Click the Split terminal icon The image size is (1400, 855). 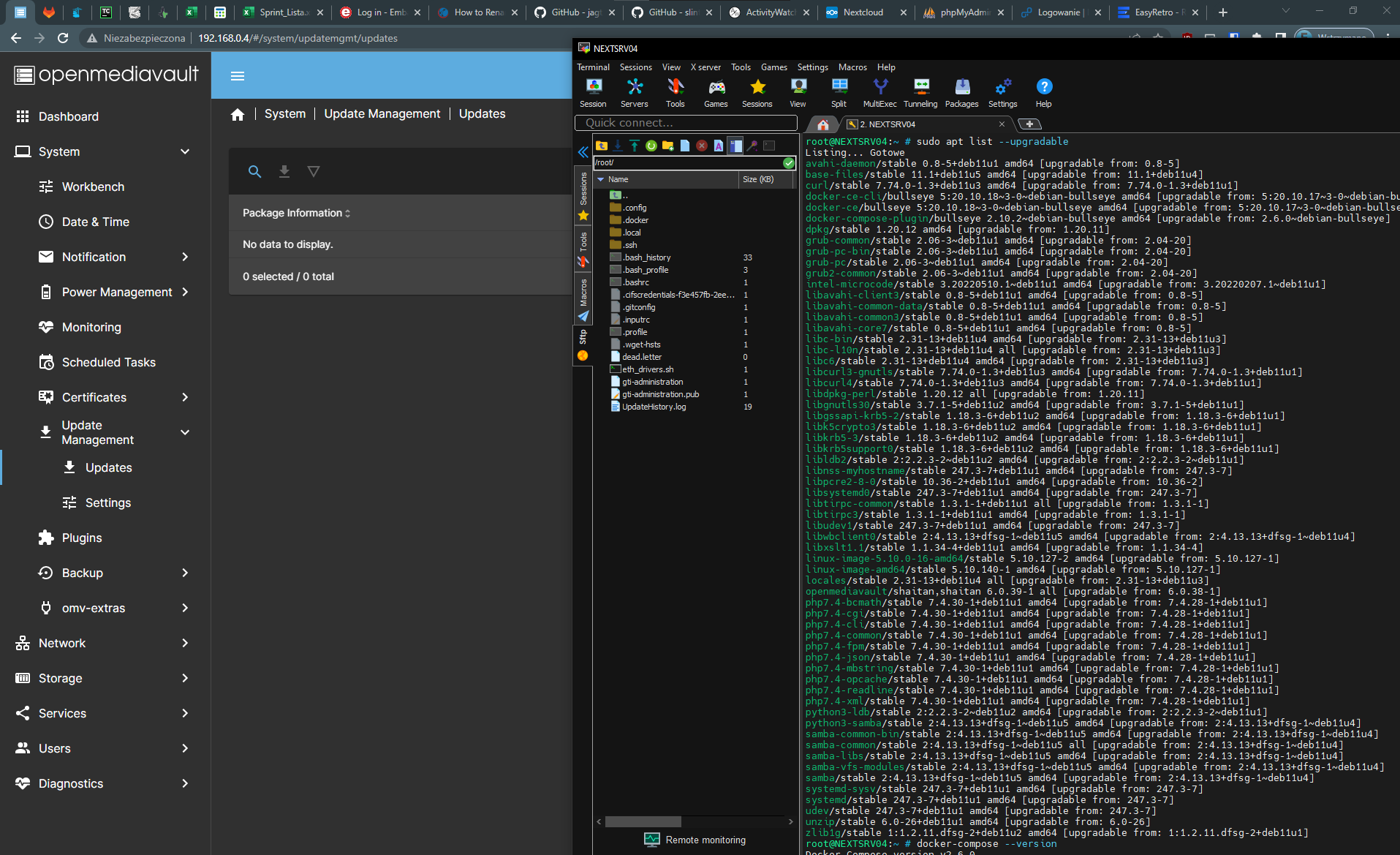pyautogui.click(x=839, y=93)
